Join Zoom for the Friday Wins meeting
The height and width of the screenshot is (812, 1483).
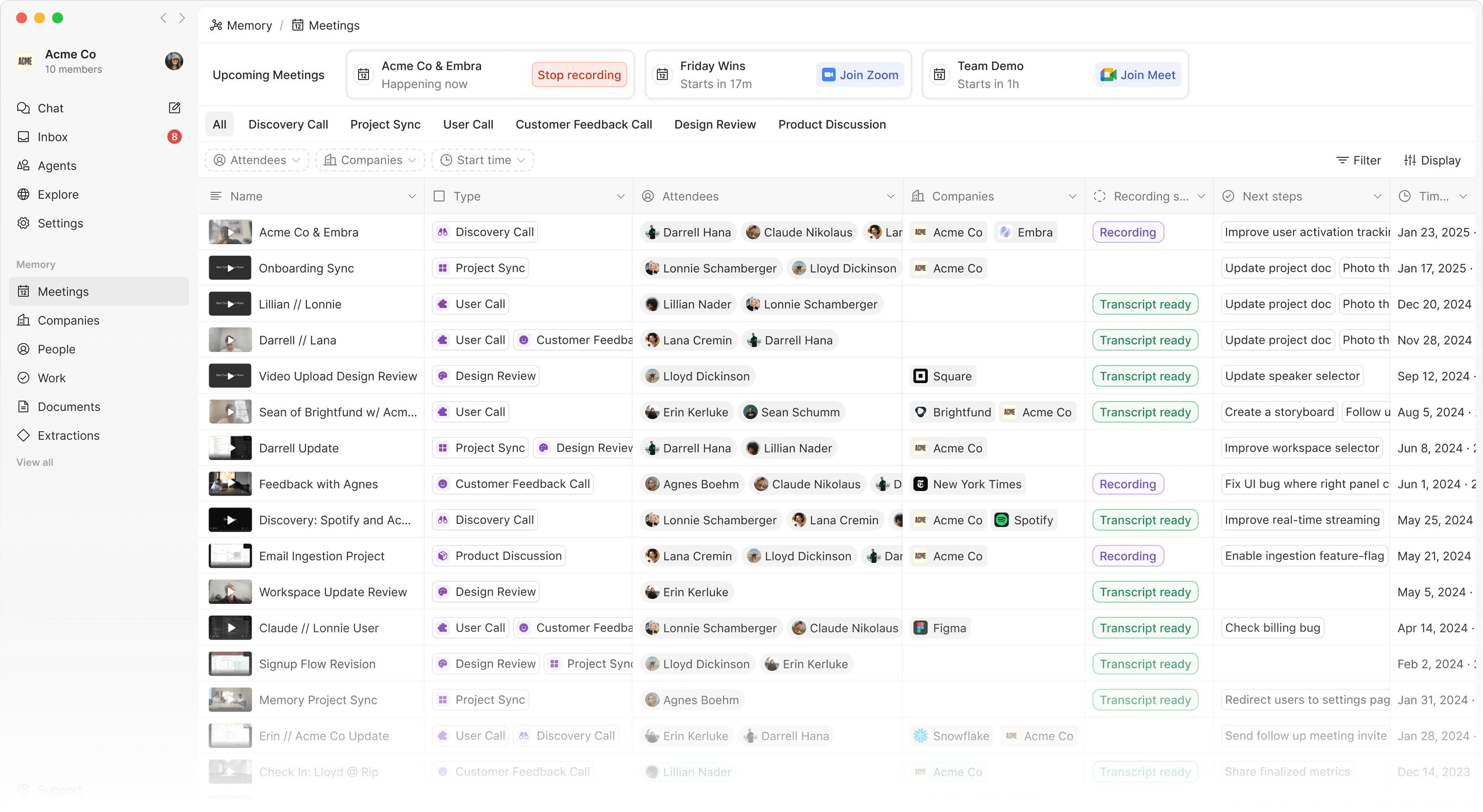tap(860, 74)
